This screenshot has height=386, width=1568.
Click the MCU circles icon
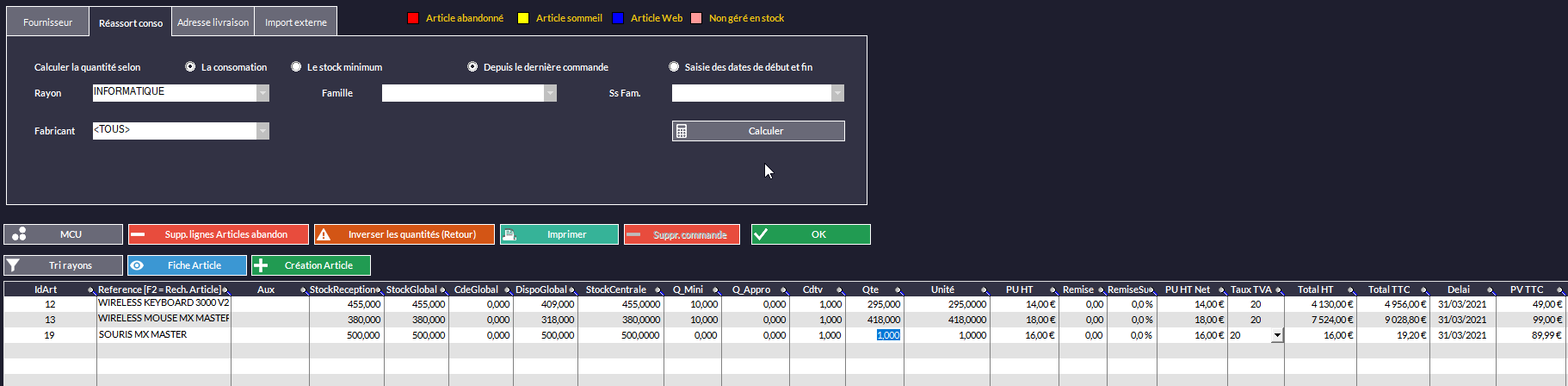click(x=19, y=234)
